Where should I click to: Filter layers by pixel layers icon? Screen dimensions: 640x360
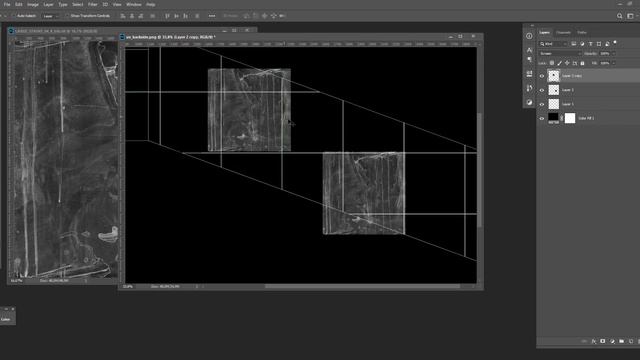click(574, 44)
